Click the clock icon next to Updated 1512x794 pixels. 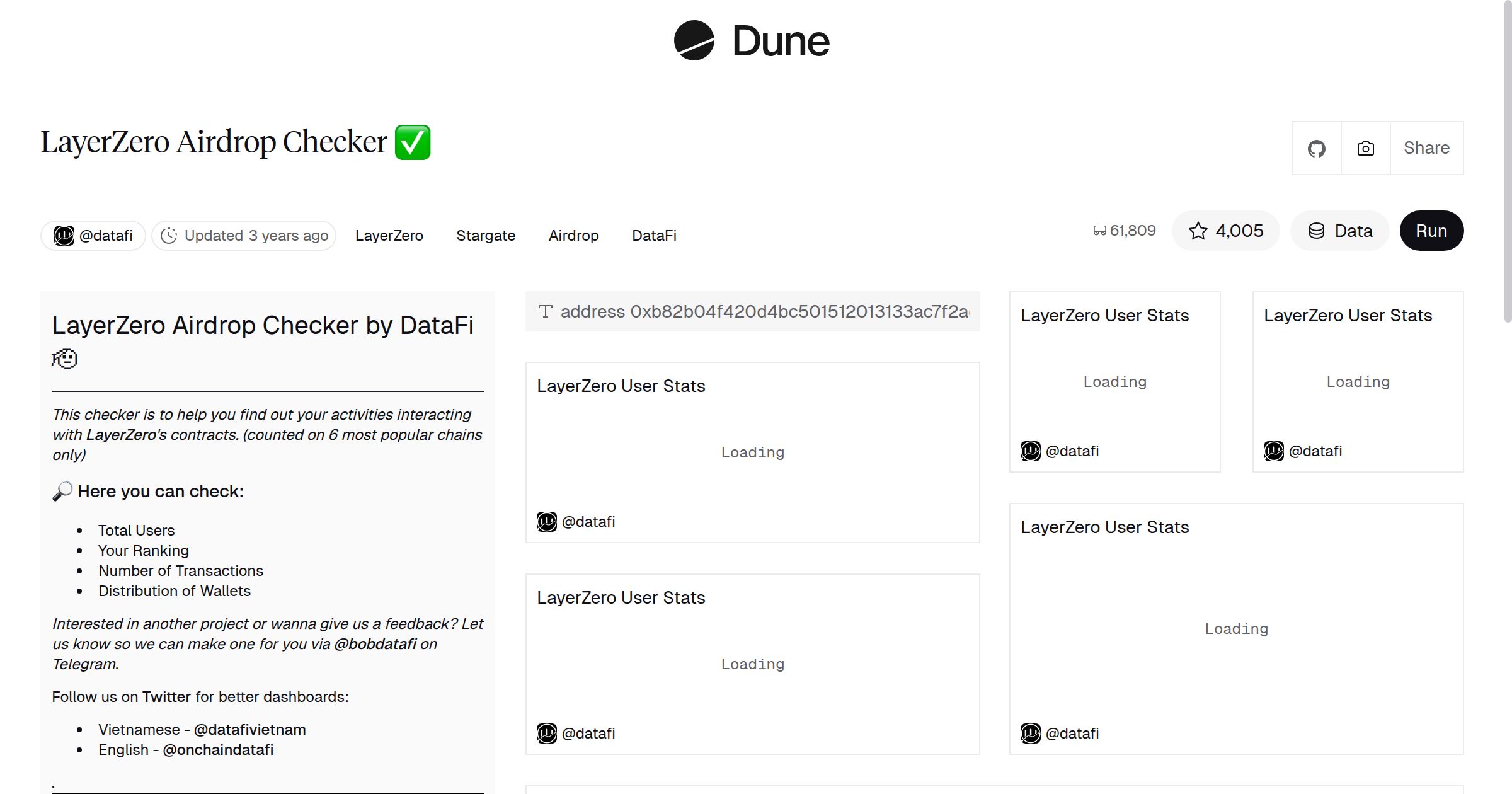pos(170,235)
